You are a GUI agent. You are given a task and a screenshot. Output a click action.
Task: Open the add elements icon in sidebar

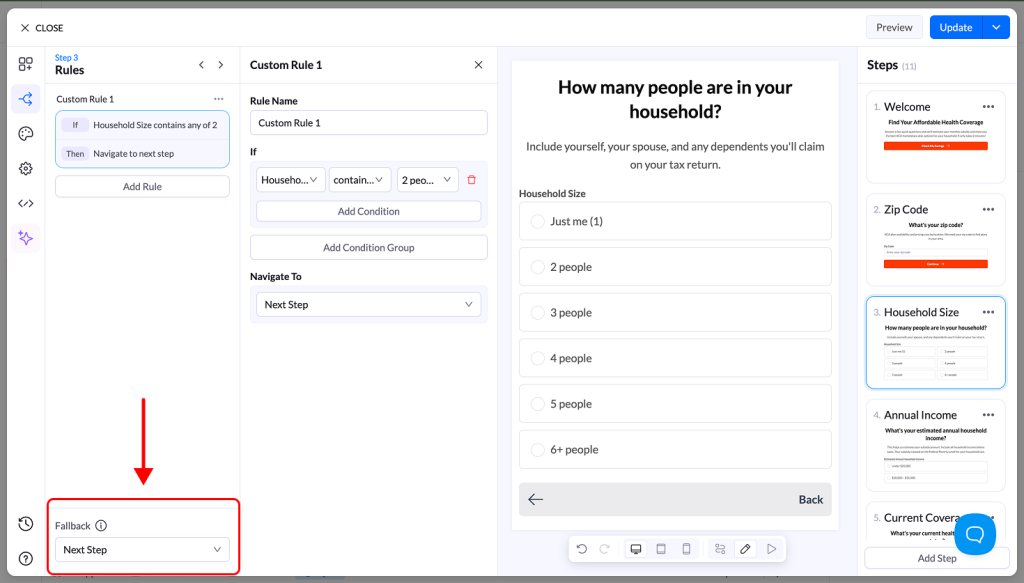click(x=25, y=64)
